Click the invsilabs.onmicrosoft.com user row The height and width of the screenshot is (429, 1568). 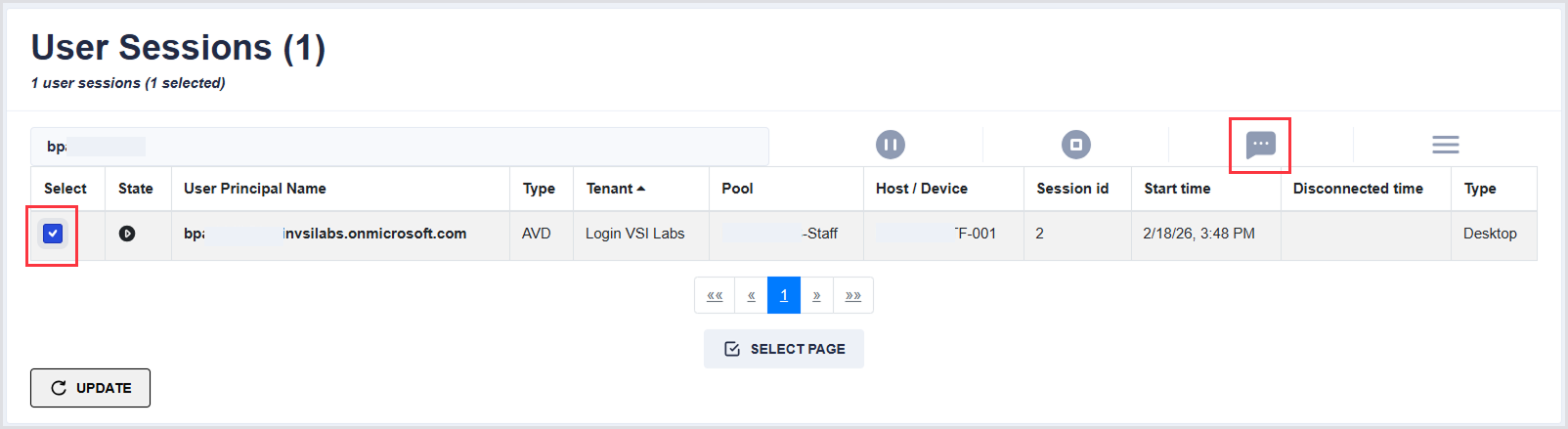374,234
